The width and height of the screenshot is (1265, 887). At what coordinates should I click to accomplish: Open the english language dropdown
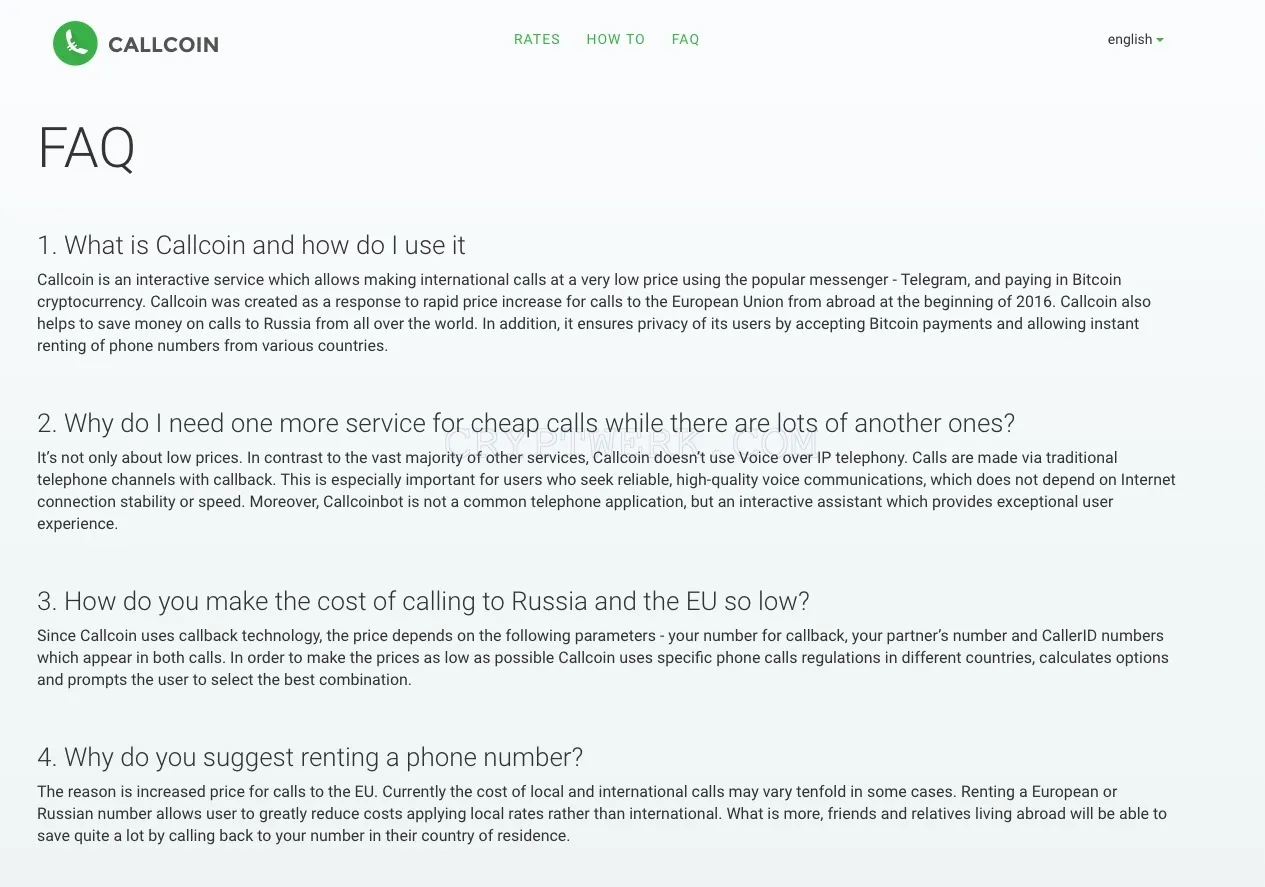click(1135, 39)
